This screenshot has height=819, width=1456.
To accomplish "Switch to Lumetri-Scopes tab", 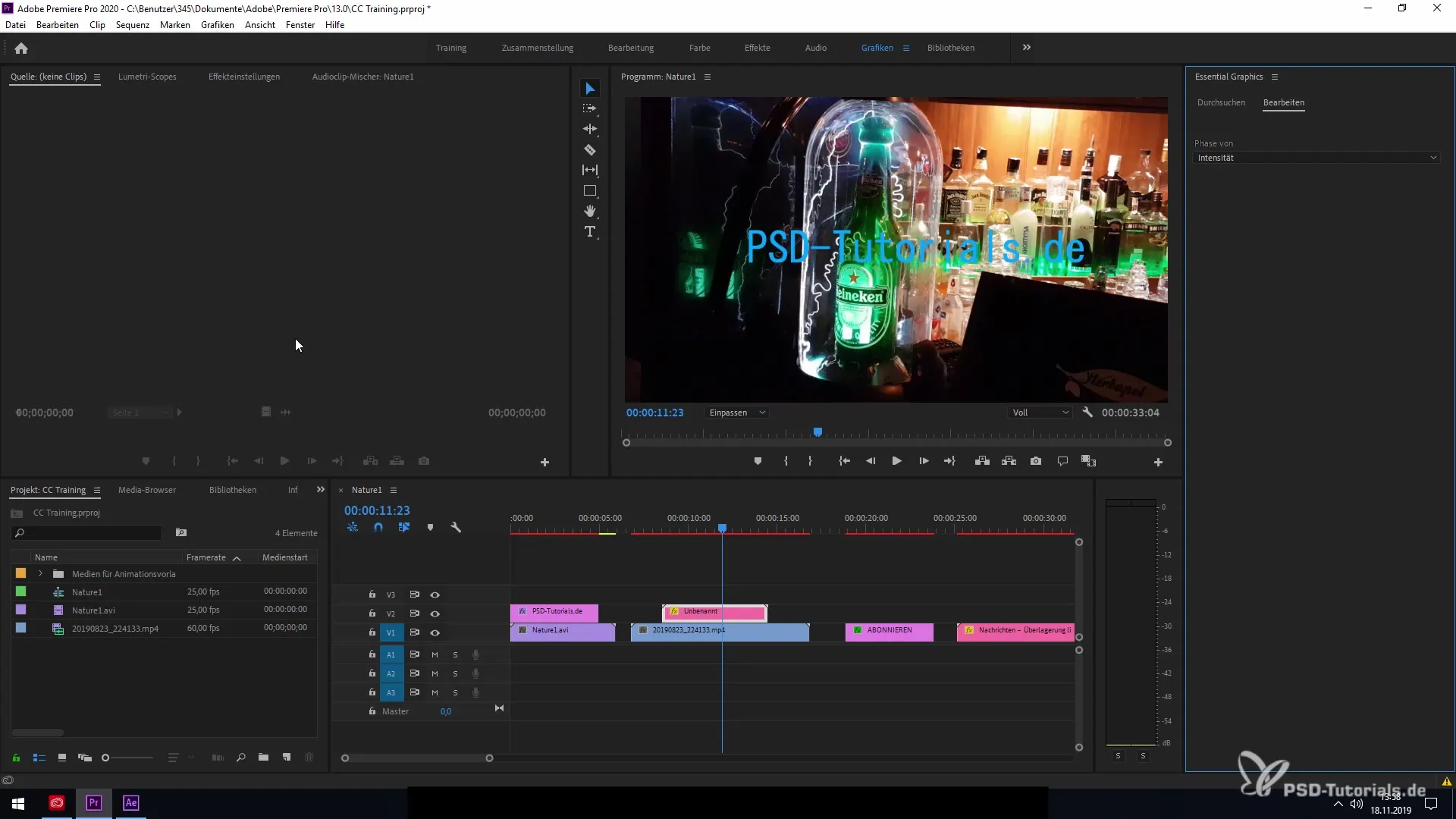I will pos(147,77).
